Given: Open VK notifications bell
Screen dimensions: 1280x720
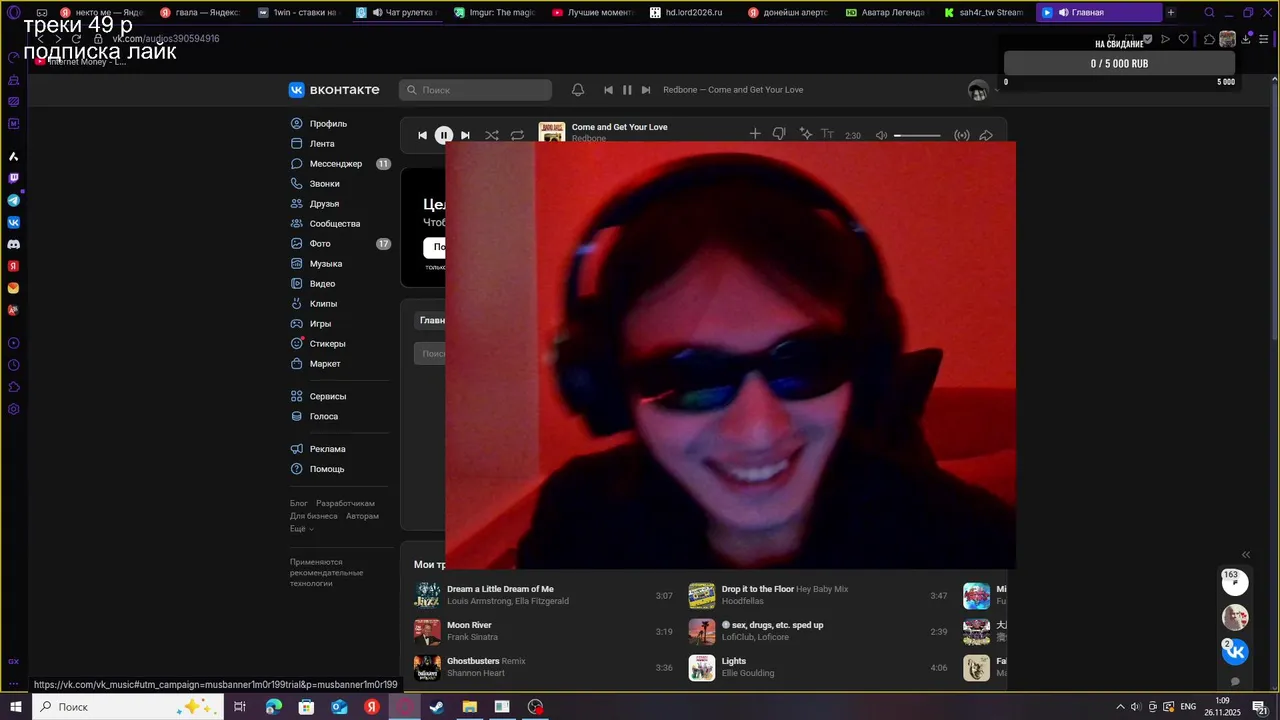Looking at the screenshot, I should tap(578, 90).
